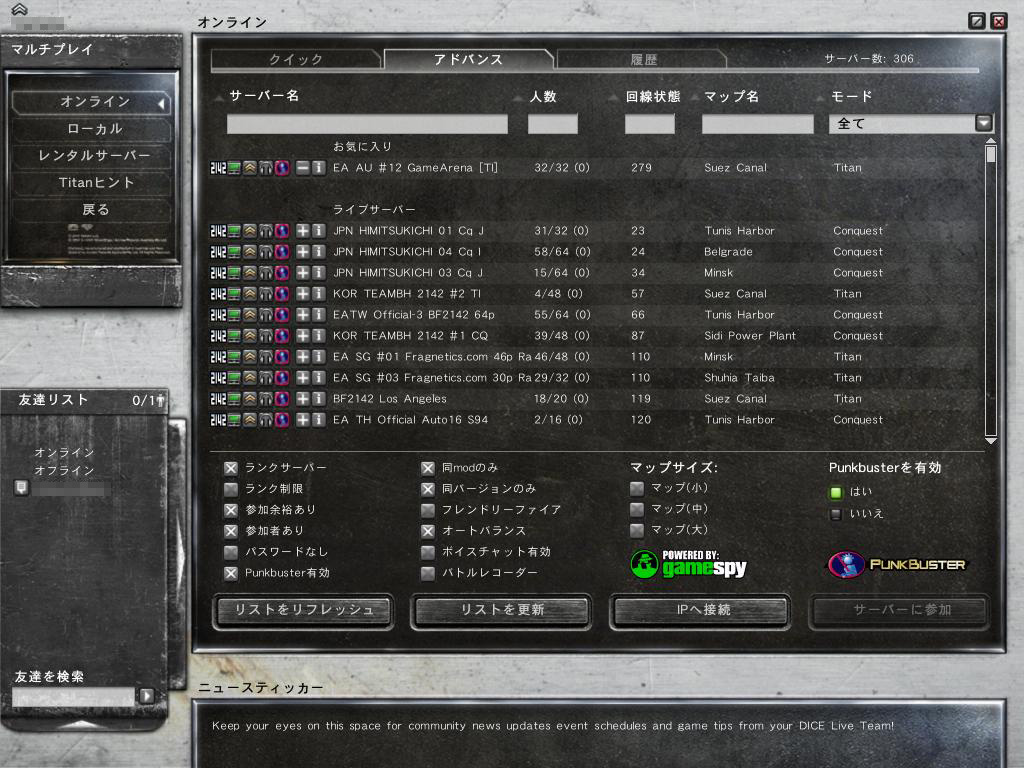Show info for BF2142 Los Angeles server
1024x768 pixels.
coord(319,398)
